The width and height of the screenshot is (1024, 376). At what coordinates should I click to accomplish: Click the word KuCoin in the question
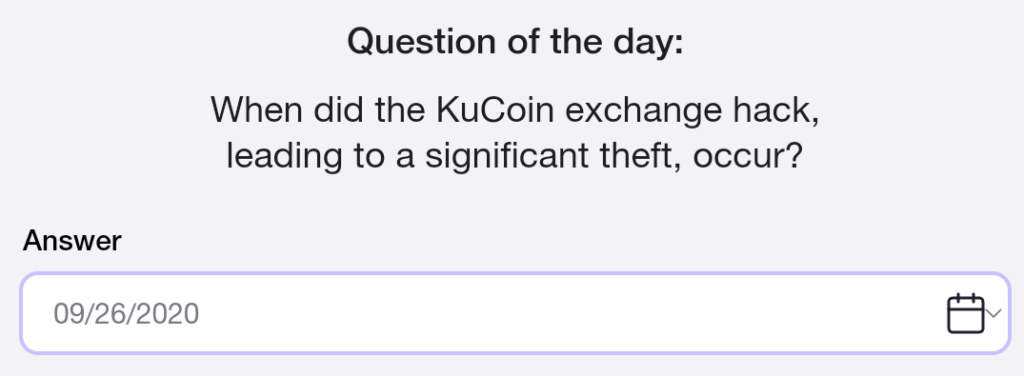pyautogui.click(x=494, y=109)
